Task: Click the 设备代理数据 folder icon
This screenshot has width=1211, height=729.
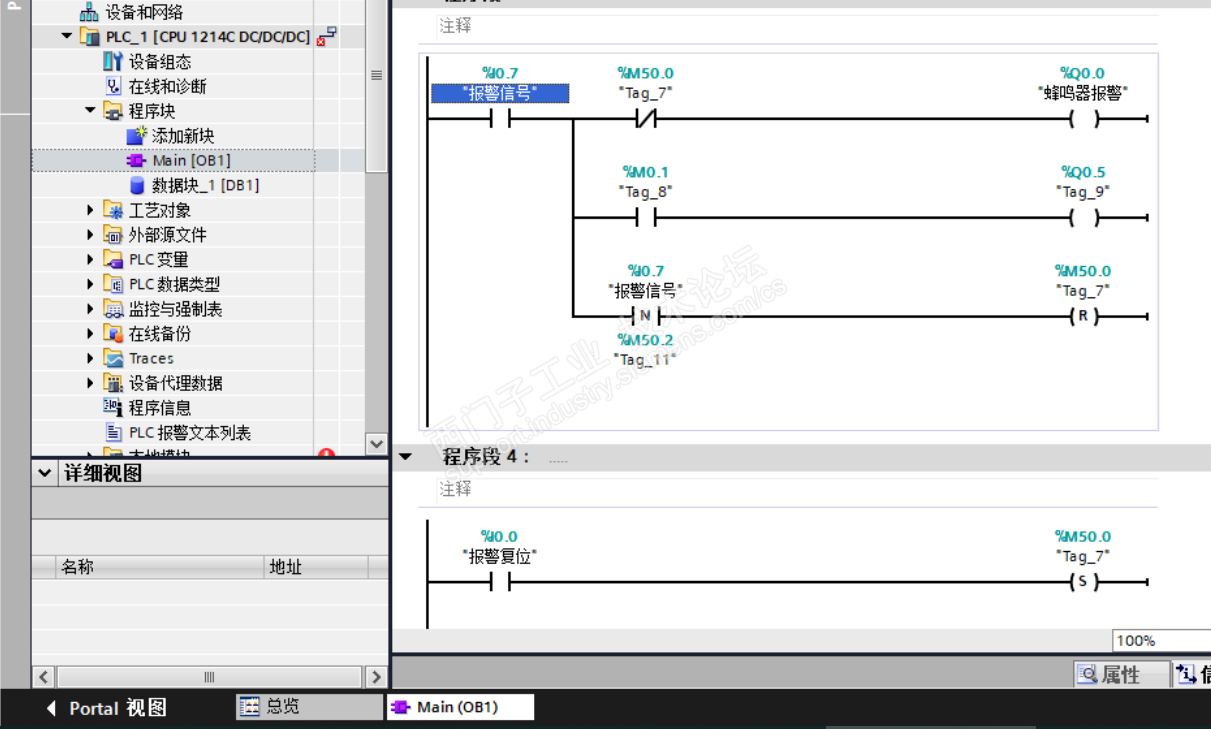Action: (x=114, y=383)
